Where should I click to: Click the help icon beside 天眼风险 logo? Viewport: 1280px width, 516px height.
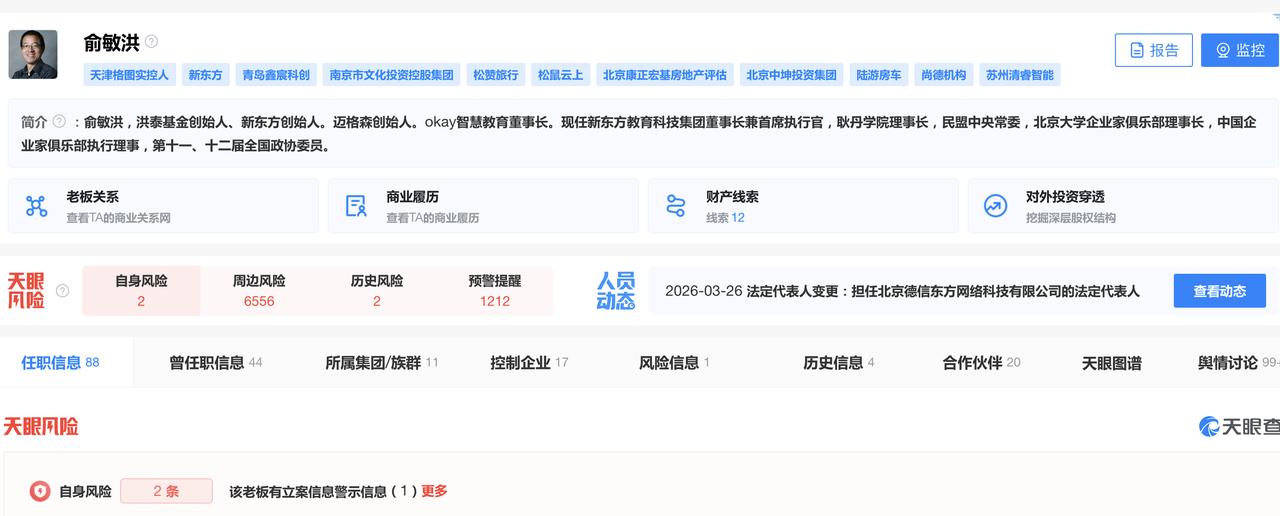click(62, 291)
